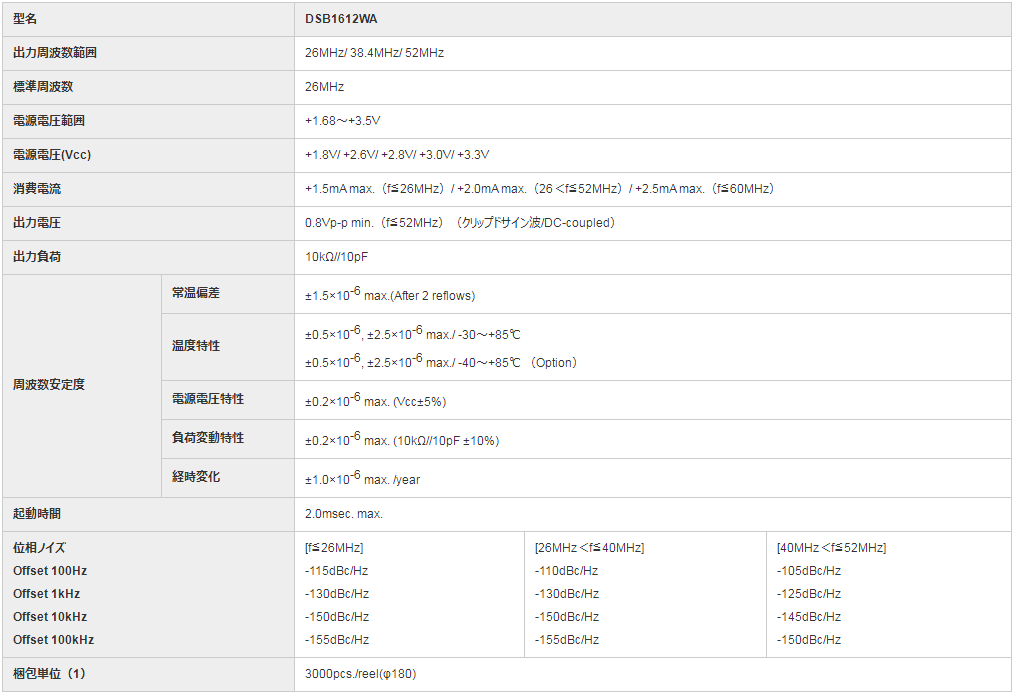Select the +1.68～+3.5V voltage range value
This screenshot has width=1015, height=695.
pyautogui.click(x=342, y=121)
